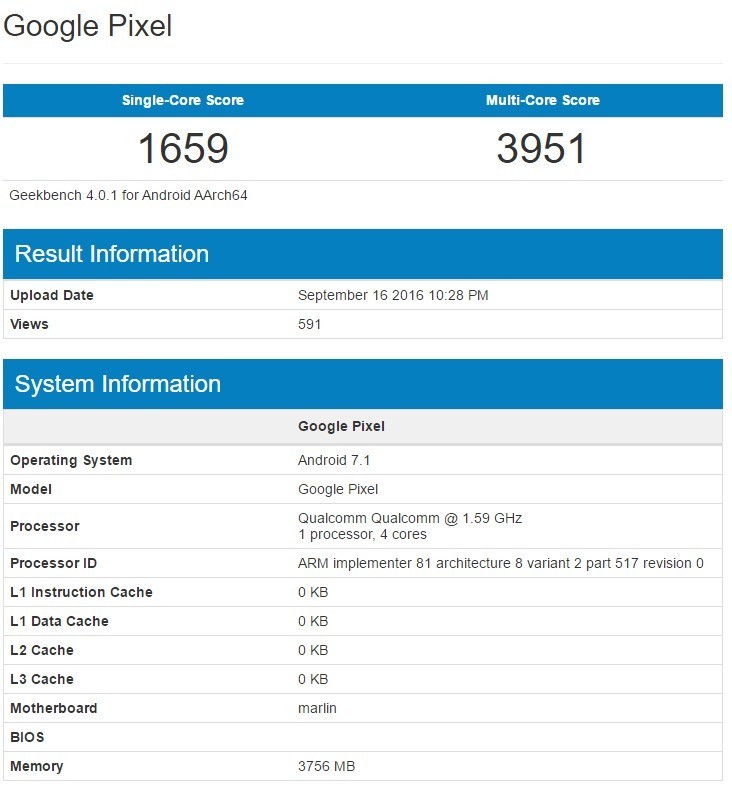The width and height of the screenshot is (732, 789).
Task: Click the Geekbench 4.0.1 for Android text
Action: (x=128, y=195)
